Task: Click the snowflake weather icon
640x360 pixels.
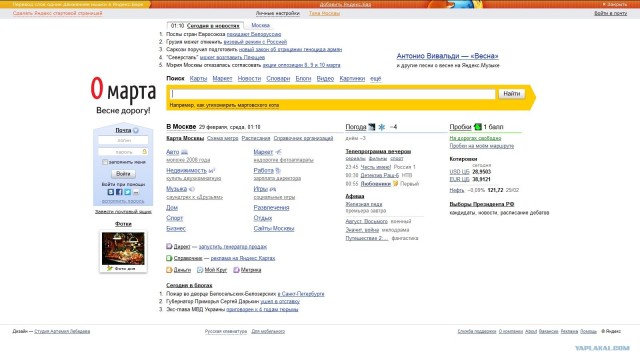Action: [382, 127]
